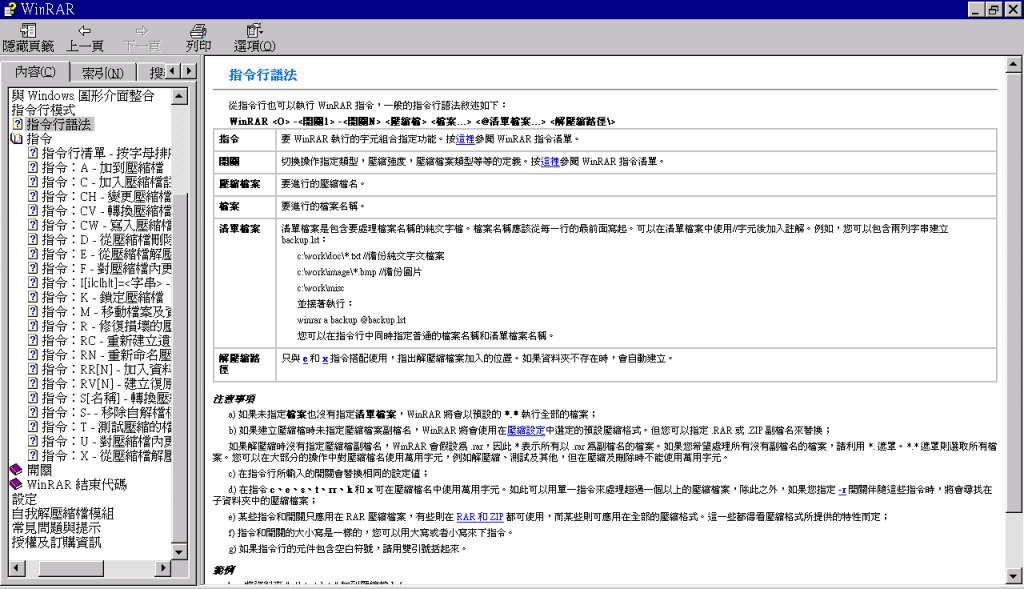Image resolution: width=1024 pixels, height=589 pixels.
Task: Click the help page vertical scrollbar thumb
Action: 1014,292
